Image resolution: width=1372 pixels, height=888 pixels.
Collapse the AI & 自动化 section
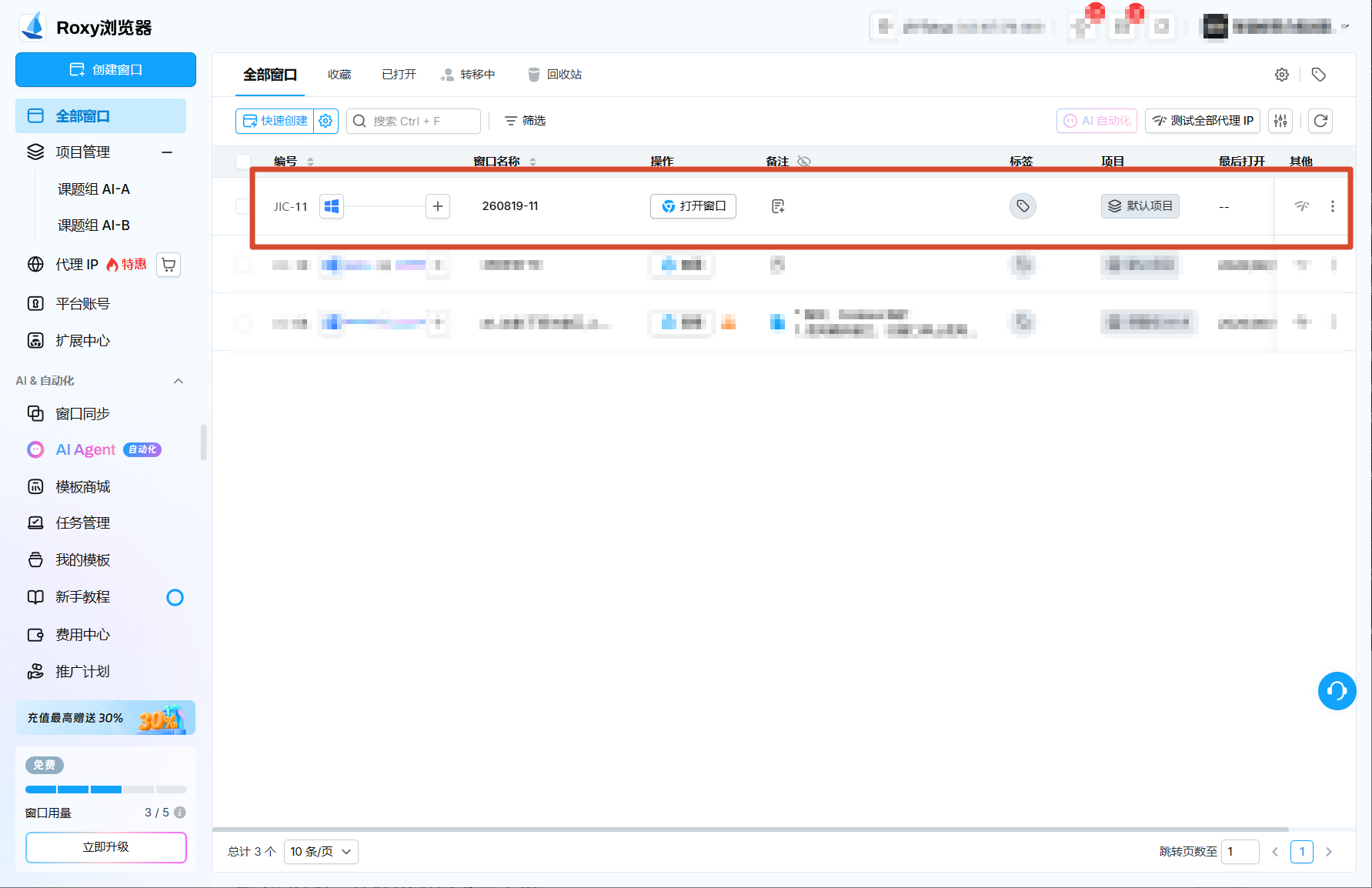coord(179,381)
